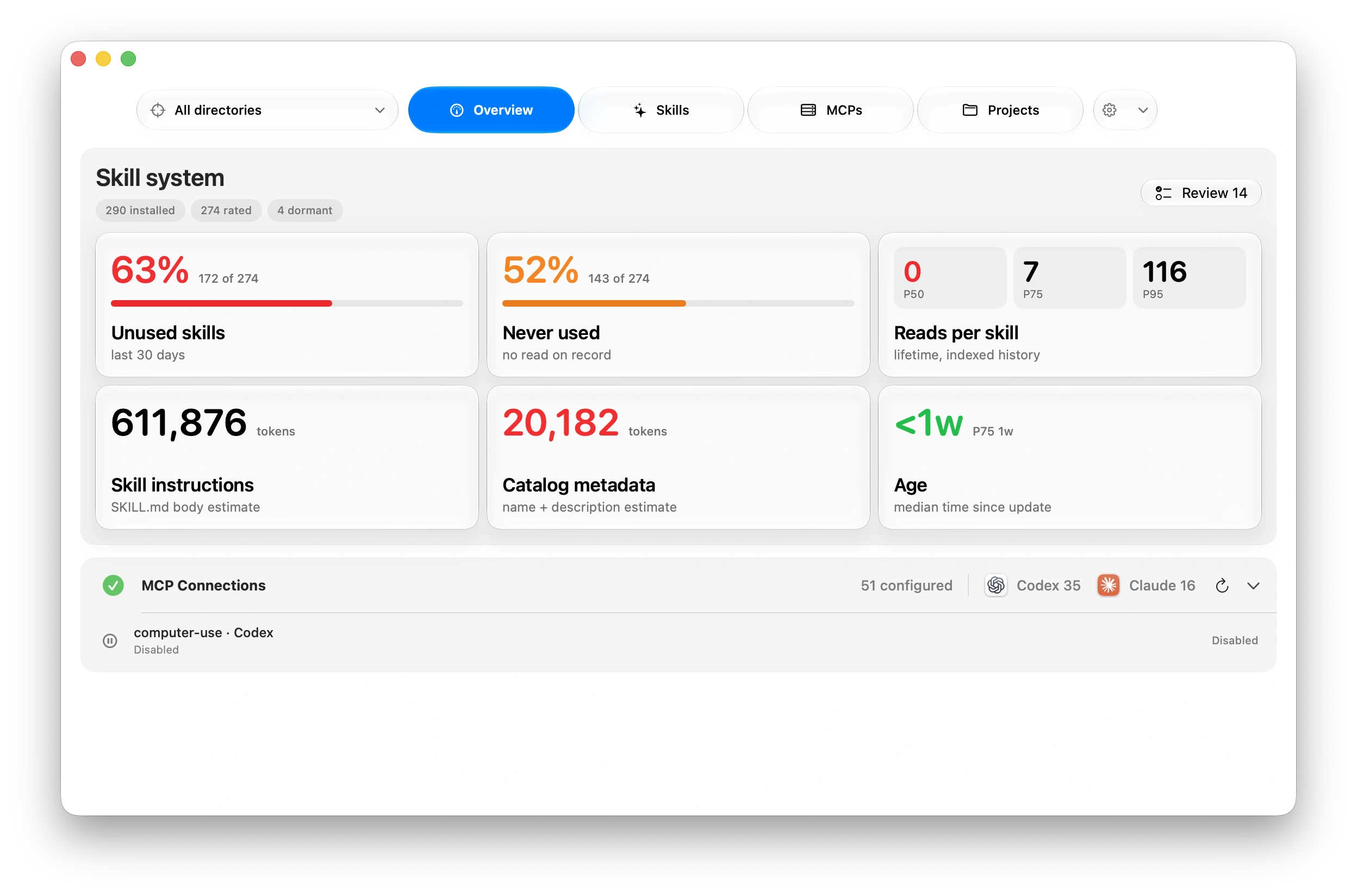Image resolution: width=1357 pixels, height=896 pixels.
Task: Click the P50 reads tile showing 0
Action: coord(950,278)
